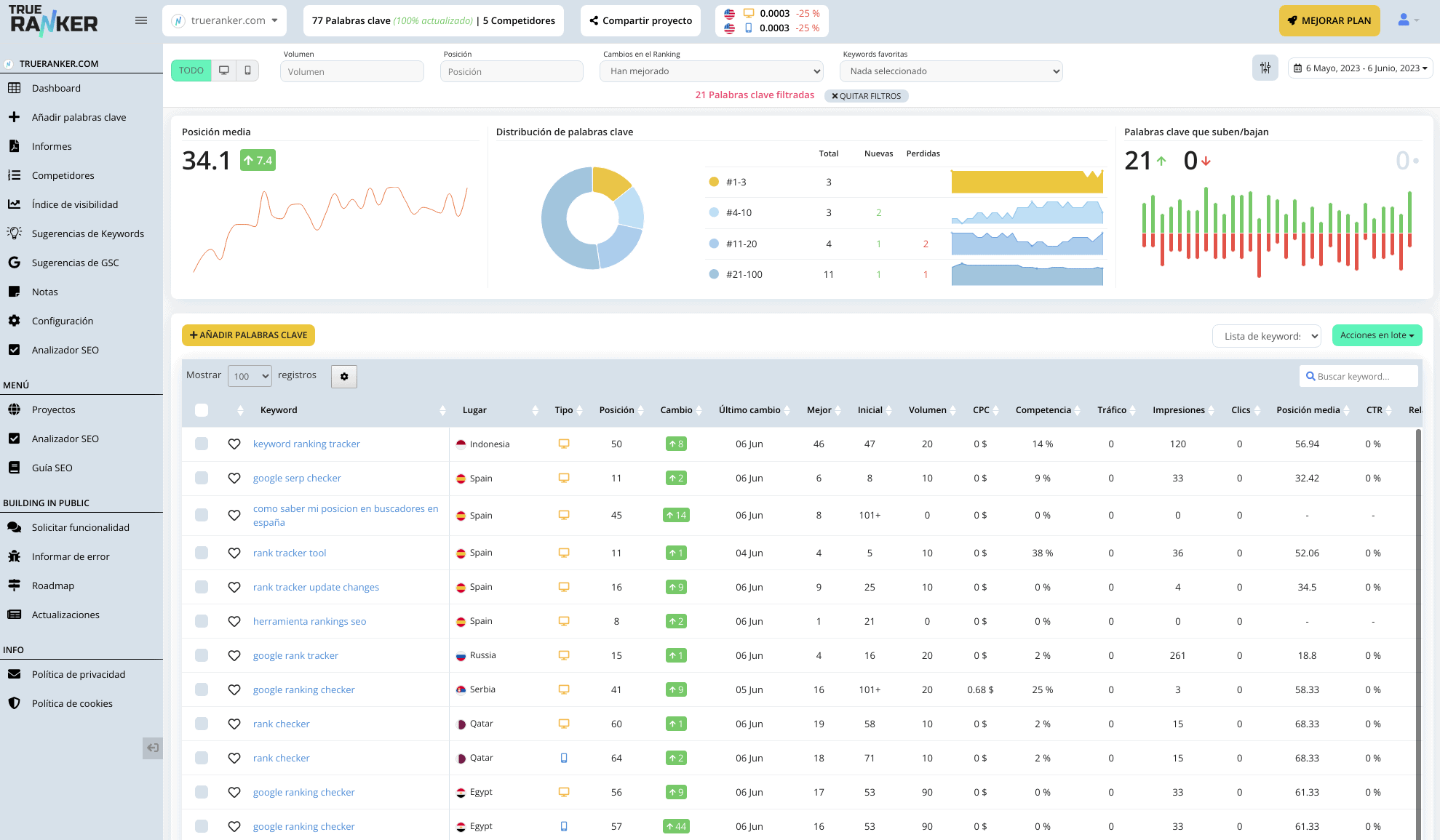1440x840 pixels.
Task: Open Proyectos in the sidebar menu
Action: (x=54, y=409)
